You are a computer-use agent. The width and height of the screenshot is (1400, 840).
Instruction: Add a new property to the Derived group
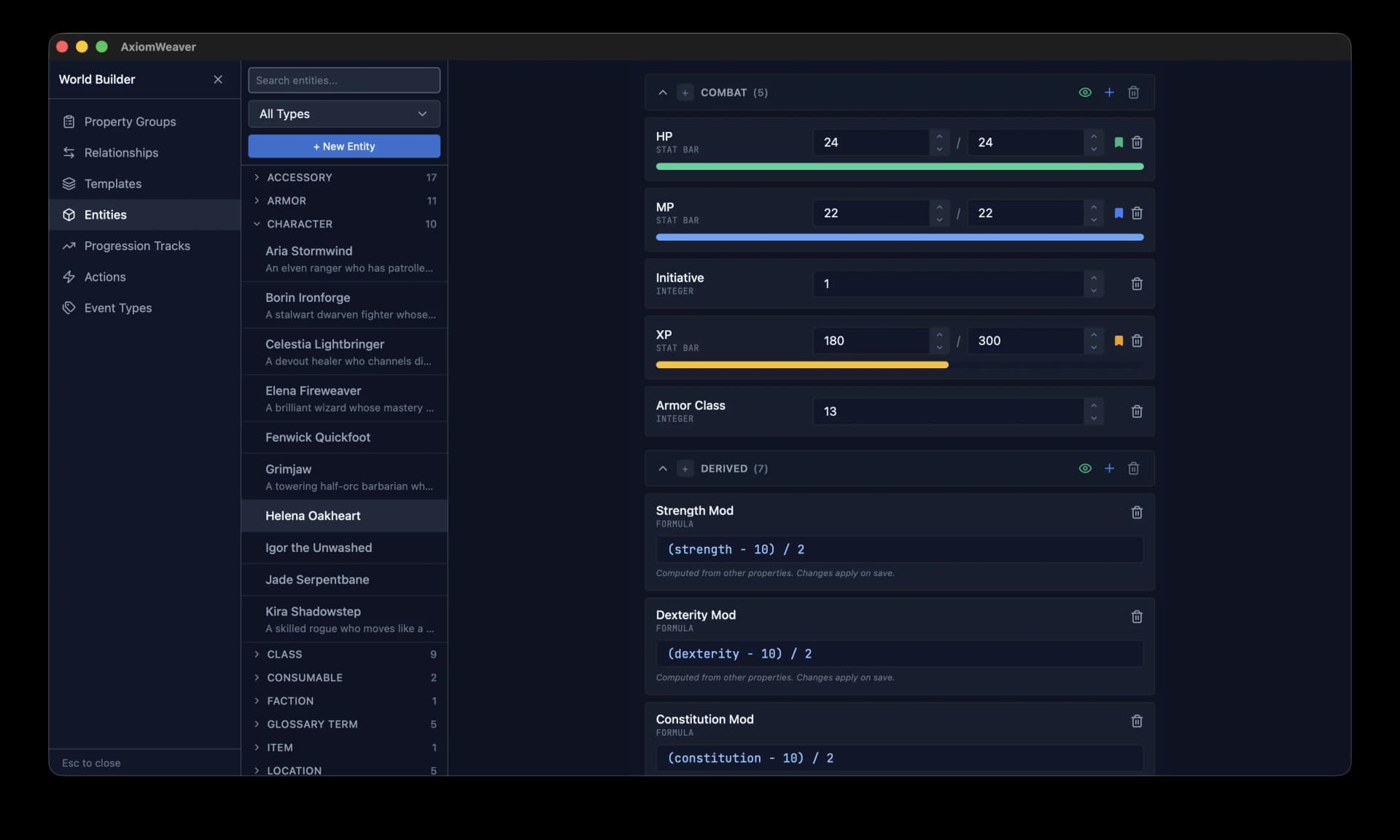tap(1109, 468)
